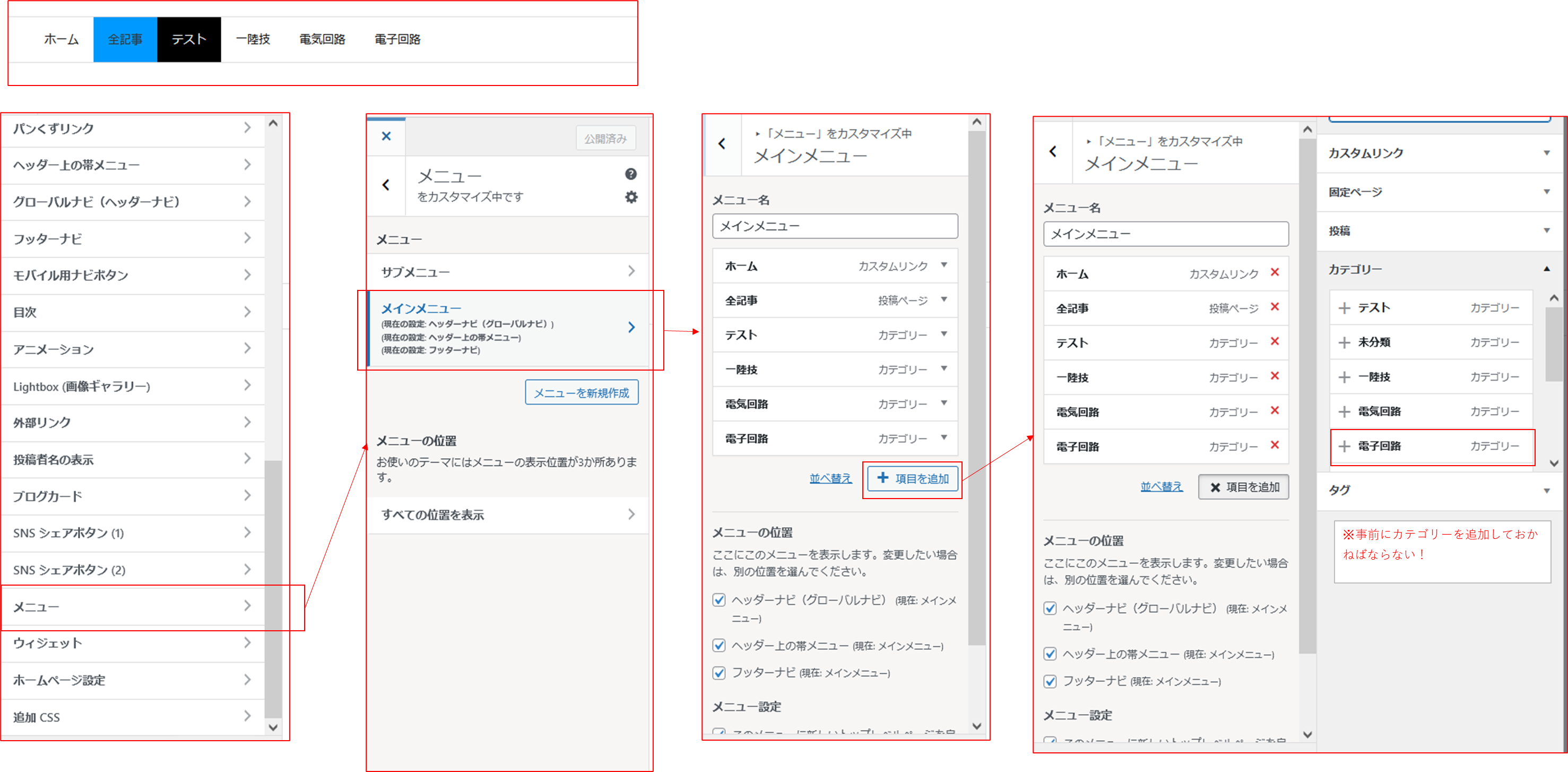Click メニューを新規作成 button
The width and height of the screenshot is (1568, 772).
coord(582,393)
